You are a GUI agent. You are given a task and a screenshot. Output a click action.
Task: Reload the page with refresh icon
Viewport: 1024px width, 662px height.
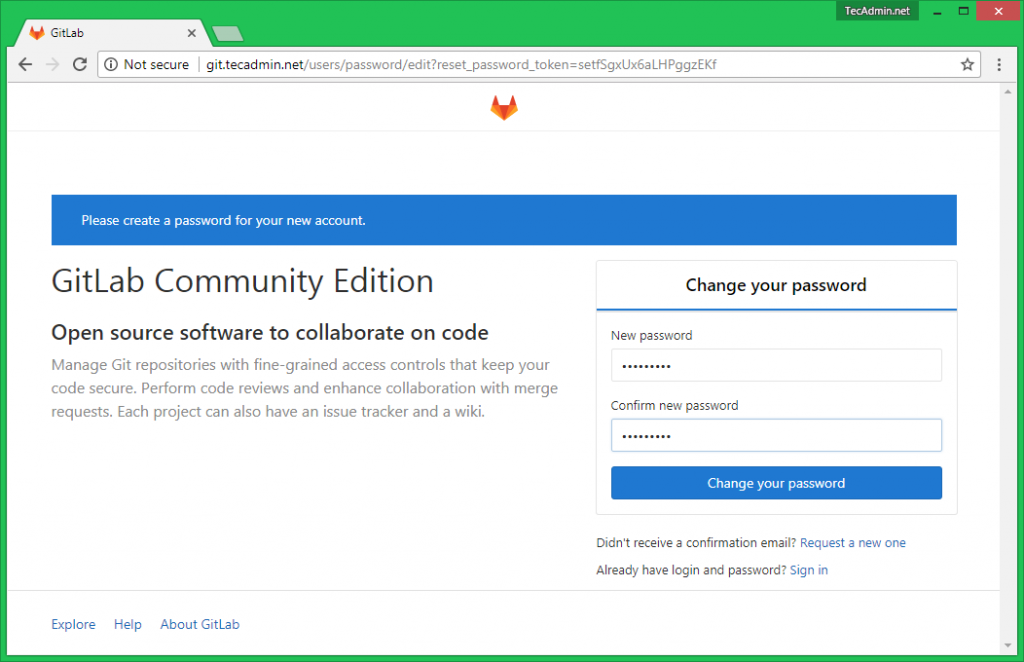point(80,64)
